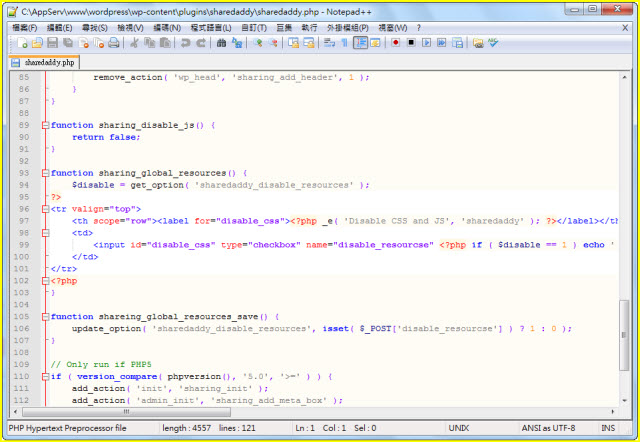
Task: Collapse the sharing_global_resources function fold
Action: pos(45,173)
